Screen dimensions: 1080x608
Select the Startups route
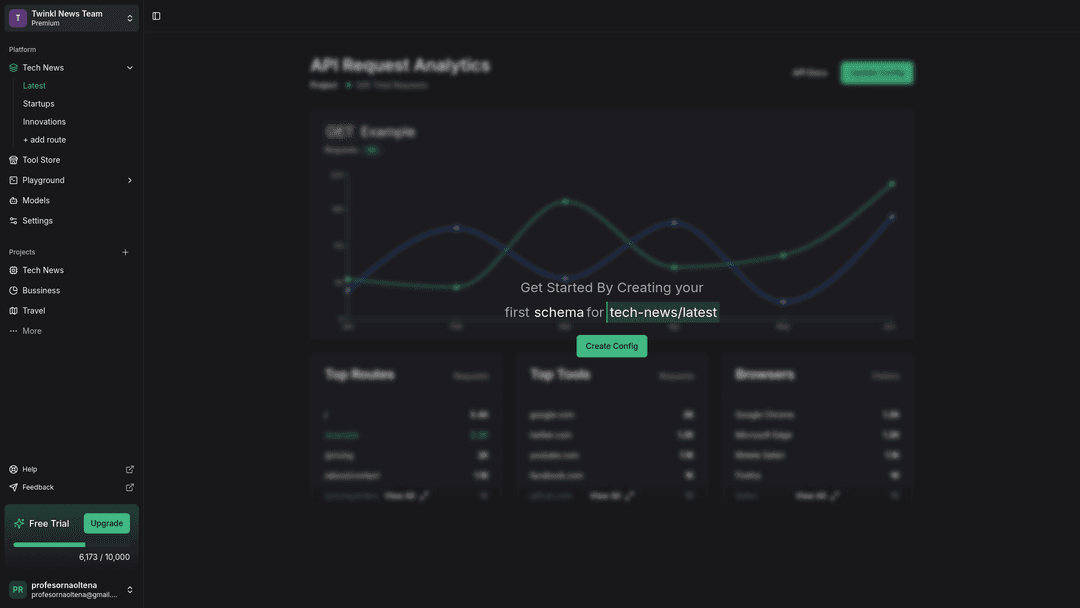(39, 104)
